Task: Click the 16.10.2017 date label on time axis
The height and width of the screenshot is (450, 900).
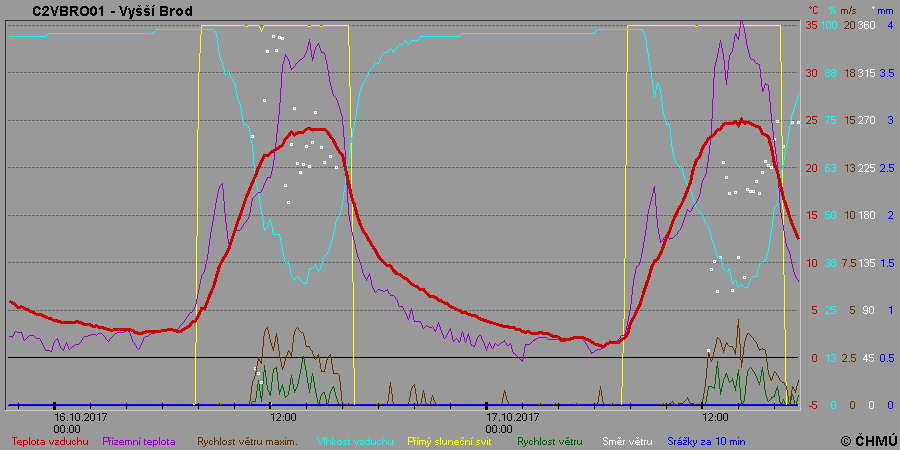Action: pos(81,417)
